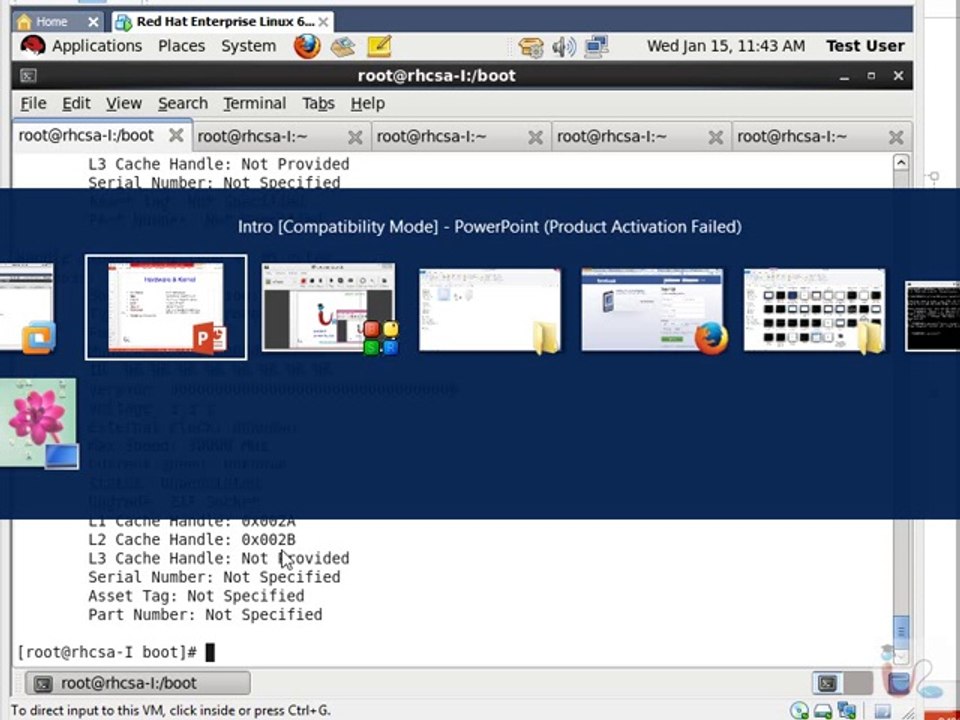Click the VMware network adapter status icon

click(x=847, y=710)
